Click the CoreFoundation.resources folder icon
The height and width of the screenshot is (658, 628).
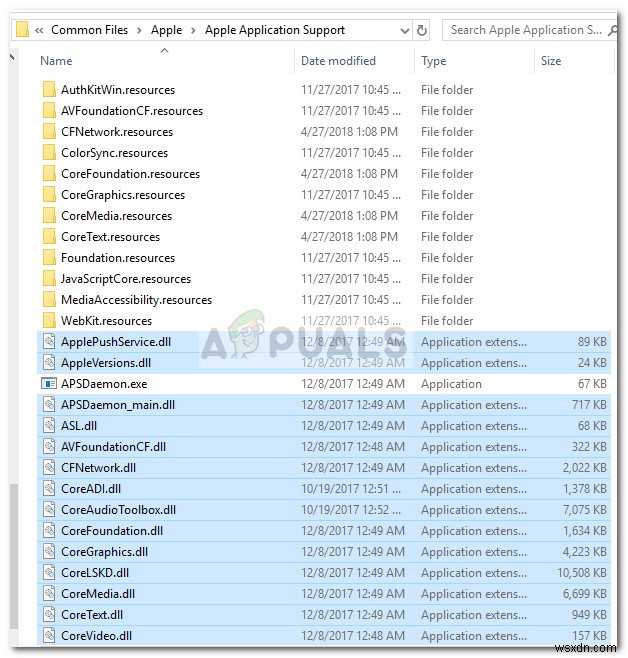coord(49,173)
